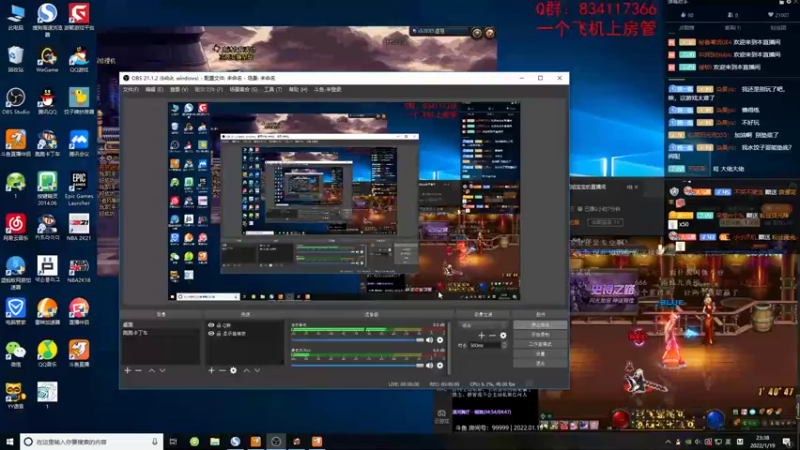Select the second scene in scenes list
Viewport: 800px width, 450px height.
(160, 333)
